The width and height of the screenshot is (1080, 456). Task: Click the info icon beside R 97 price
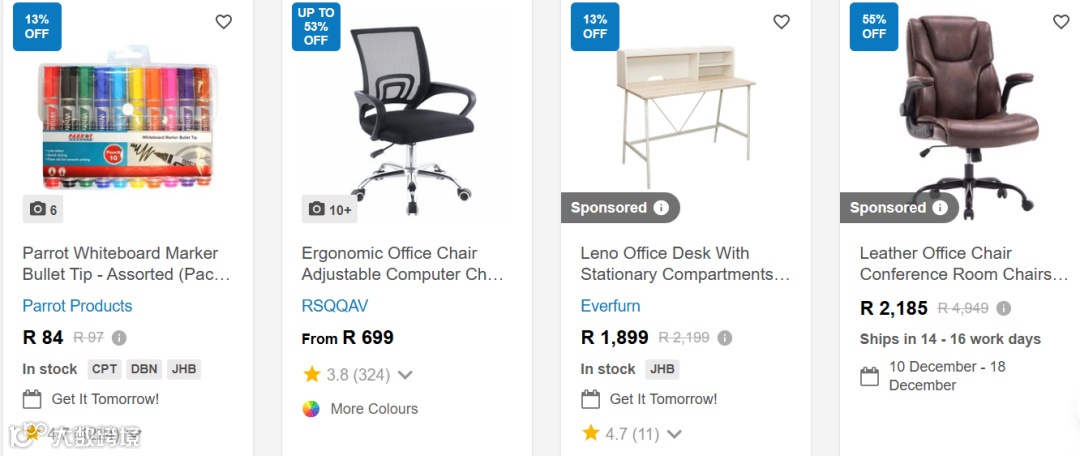[x=119, y=338]
